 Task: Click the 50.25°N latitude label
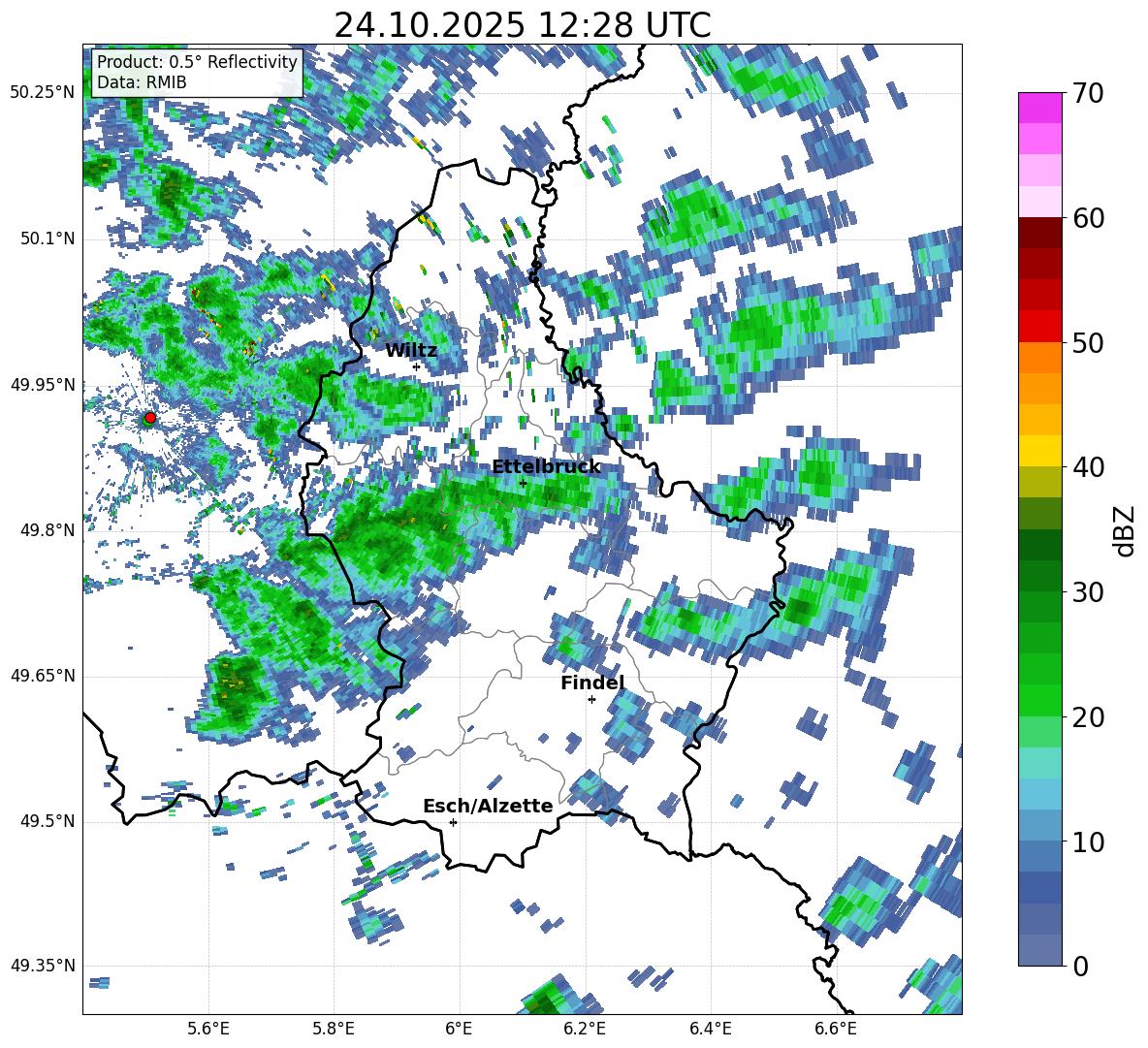click(43, 93)
